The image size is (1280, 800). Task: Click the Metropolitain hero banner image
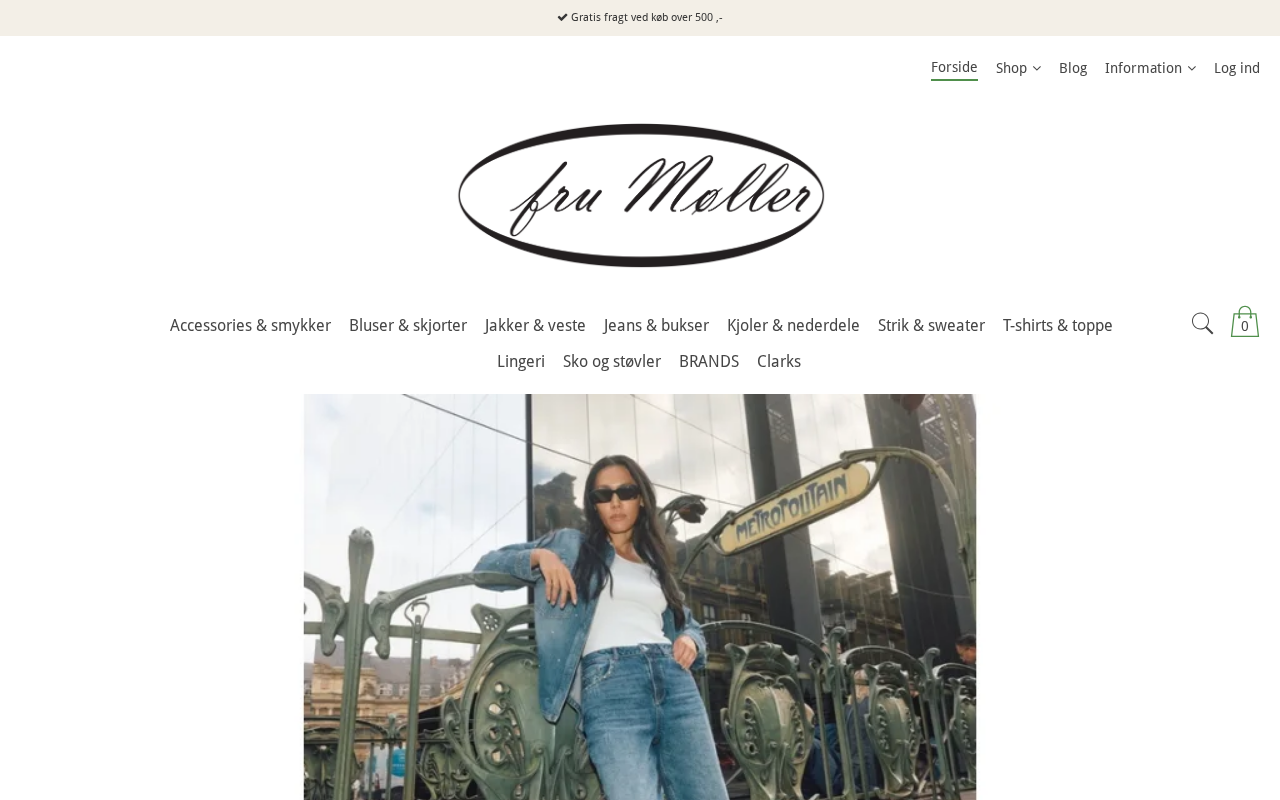click(640, 597)
